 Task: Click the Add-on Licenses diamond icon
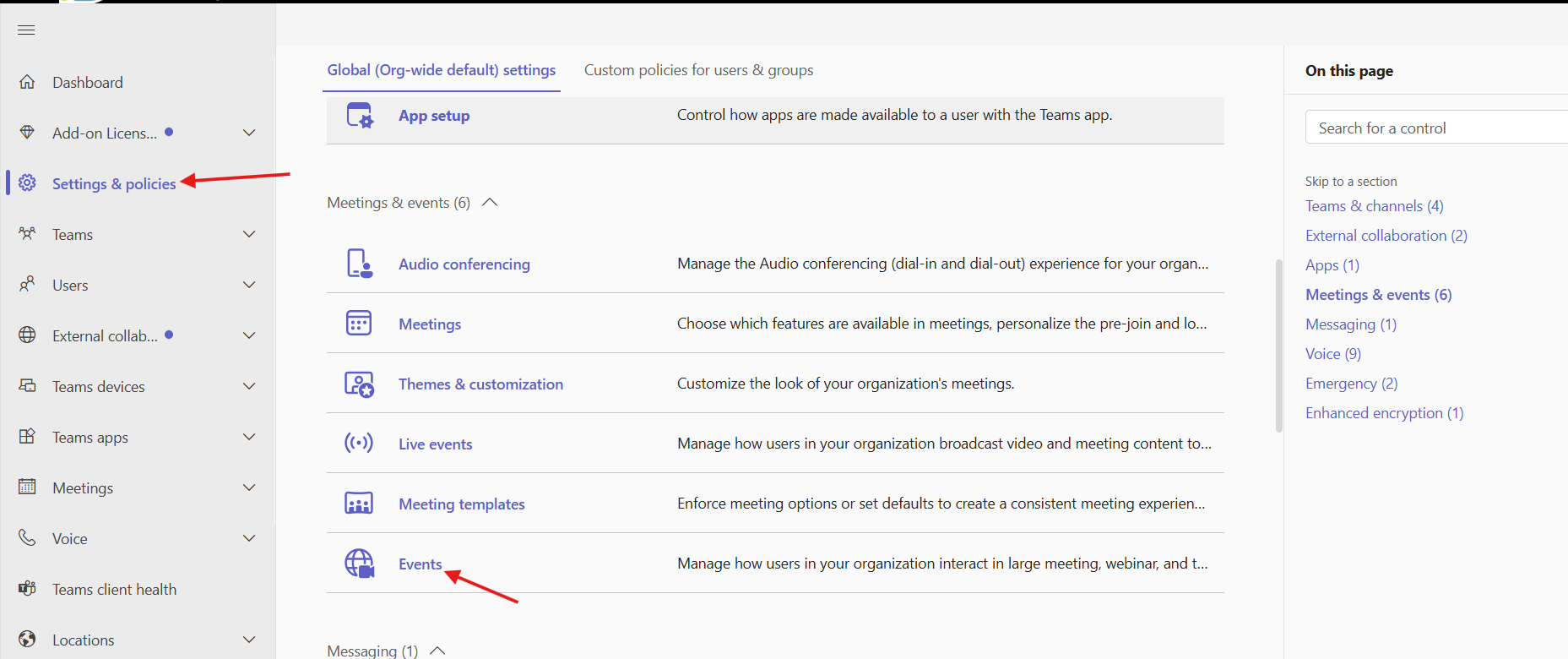(x=27, y=133)
